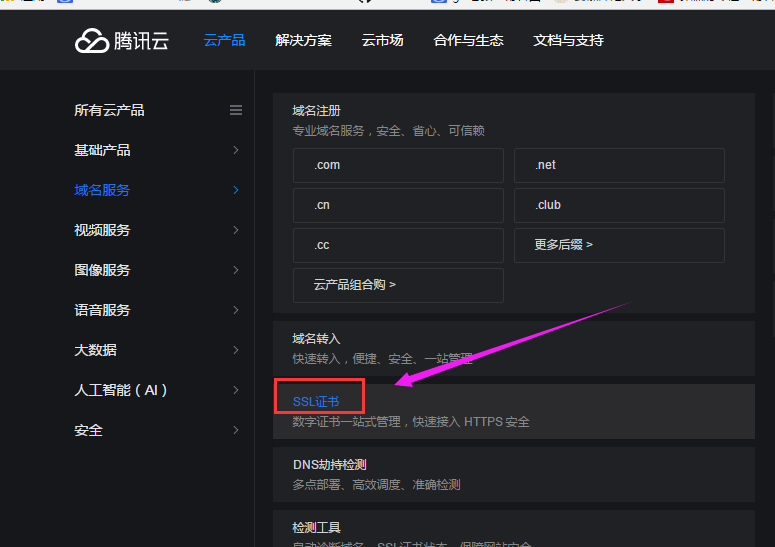Open 合作与生态 in the top bar
This screenshot has width=775, height=547.
468,41
